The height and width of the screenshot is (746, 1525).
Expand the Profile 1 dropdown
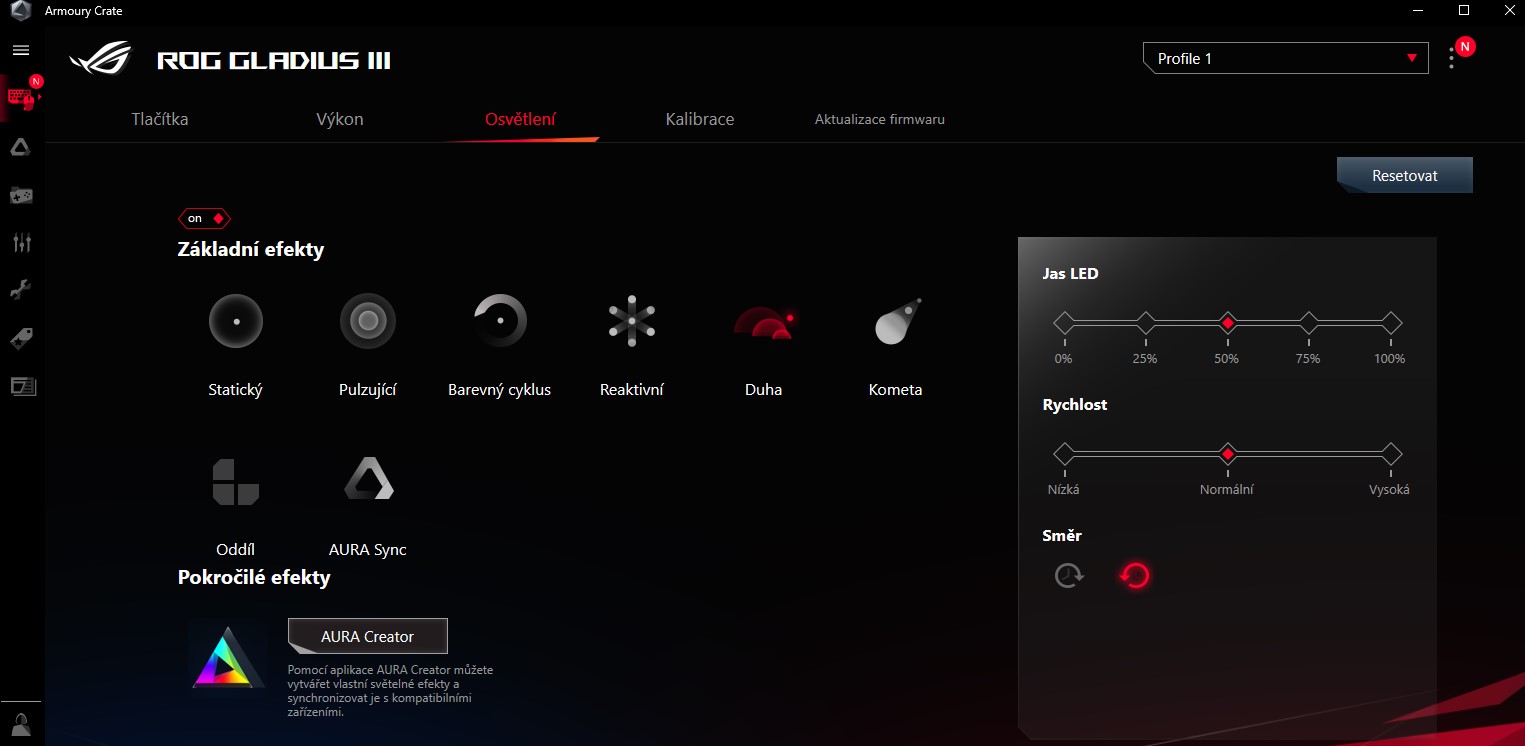pyautogui.click(x=1287, y=58)
